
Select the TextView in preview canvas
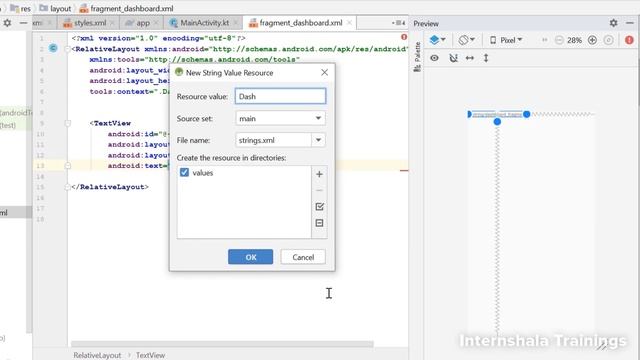(x=497, y=114)
